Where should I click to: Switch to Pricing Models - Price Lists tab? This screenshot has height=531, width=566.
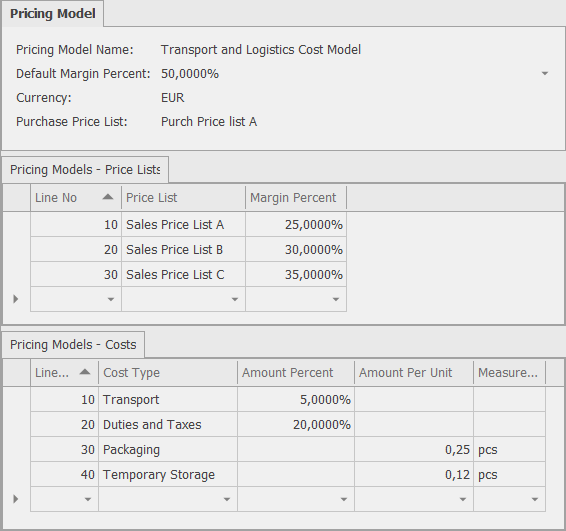click(x=85, y=170)
